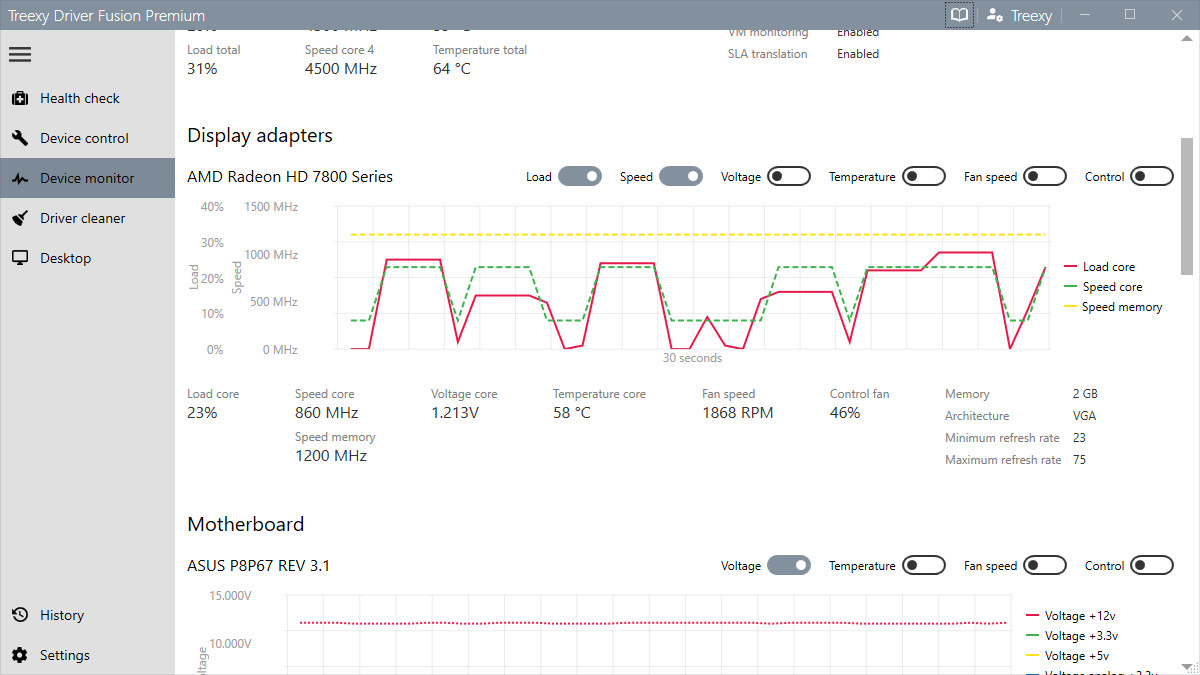Disable the Load graph for AMD Radeon
Image resolution: width=1200 pixels, height=675 pixels.
click(x=580, y=175)
